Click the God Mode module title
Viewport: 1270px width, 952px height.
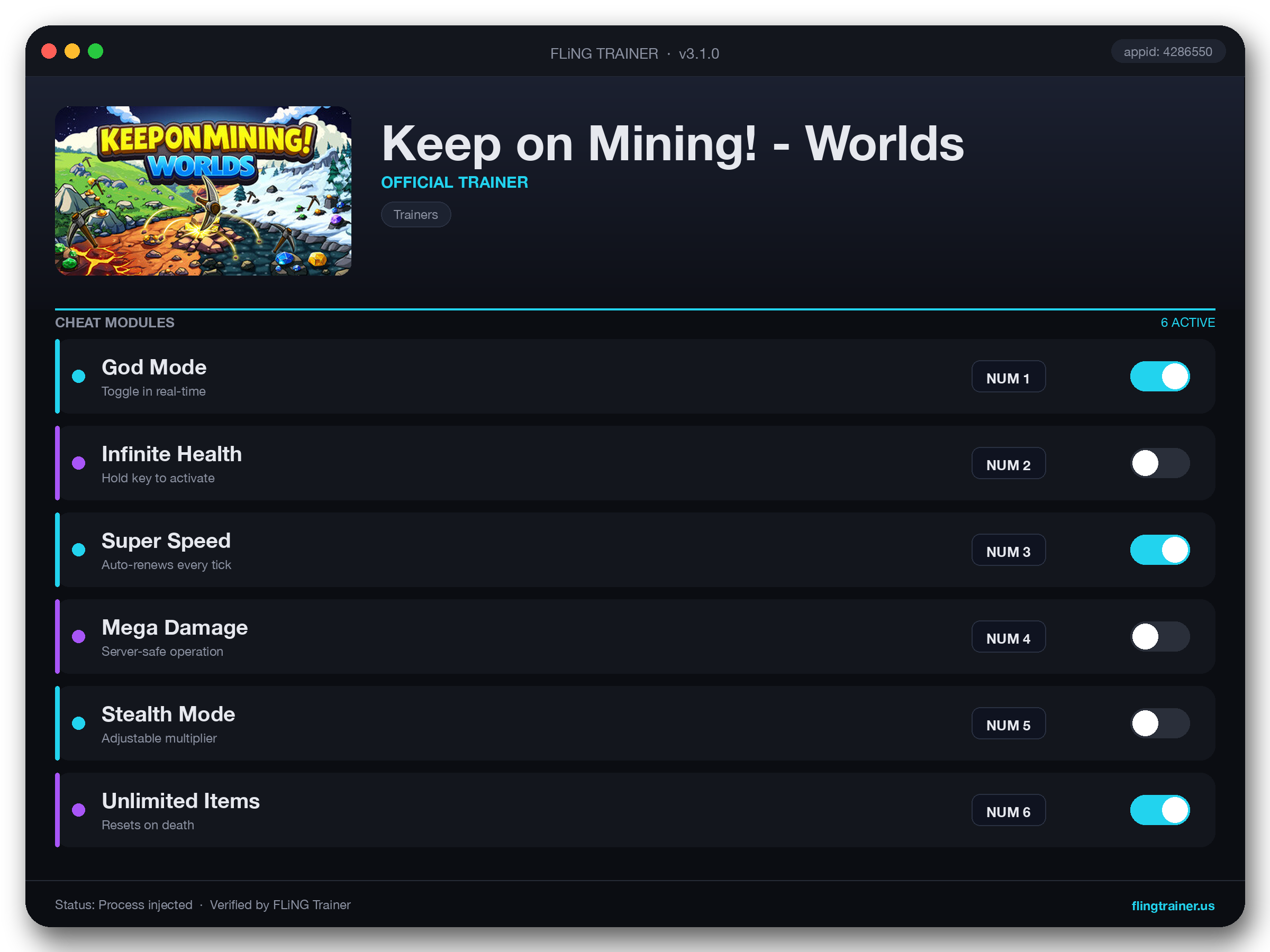click(154, 367)
